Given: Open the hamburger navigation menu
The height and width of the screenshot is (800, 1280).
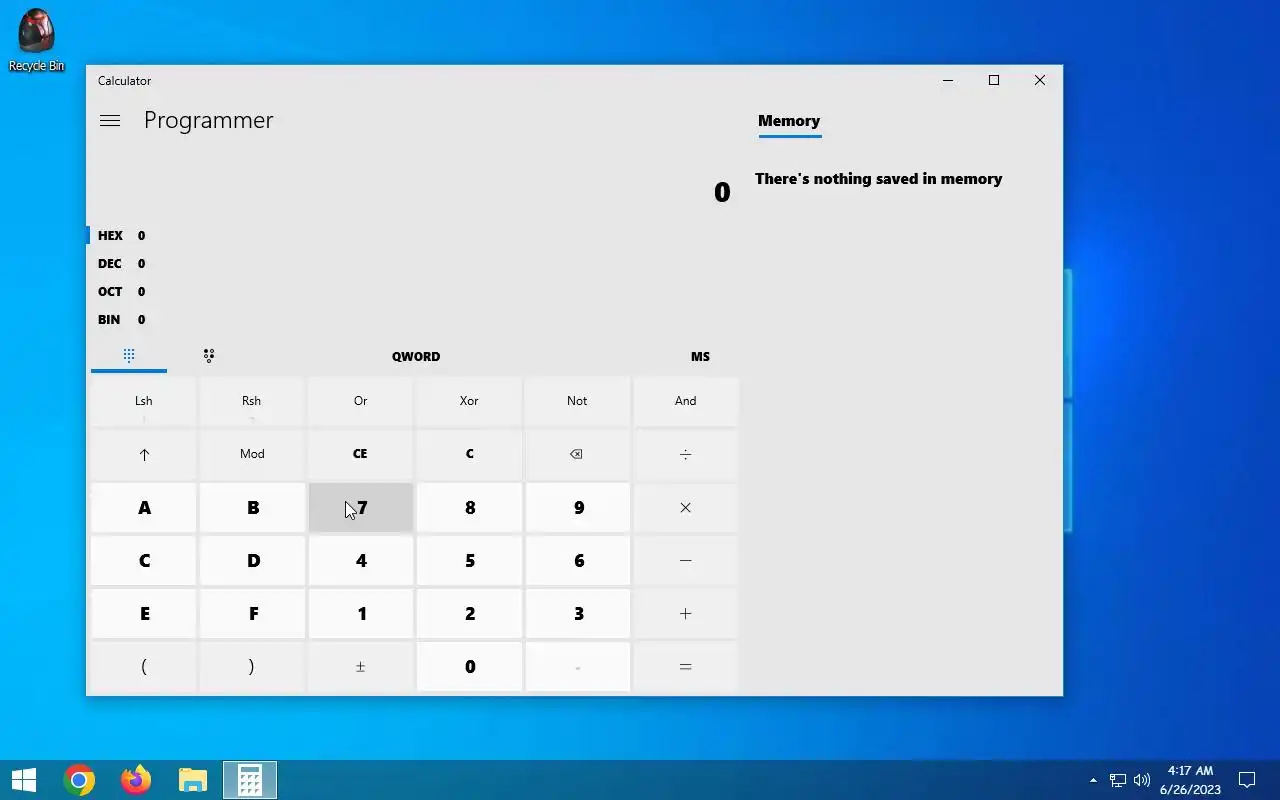Looking at the screenshot, I should (x=110, y=120).
